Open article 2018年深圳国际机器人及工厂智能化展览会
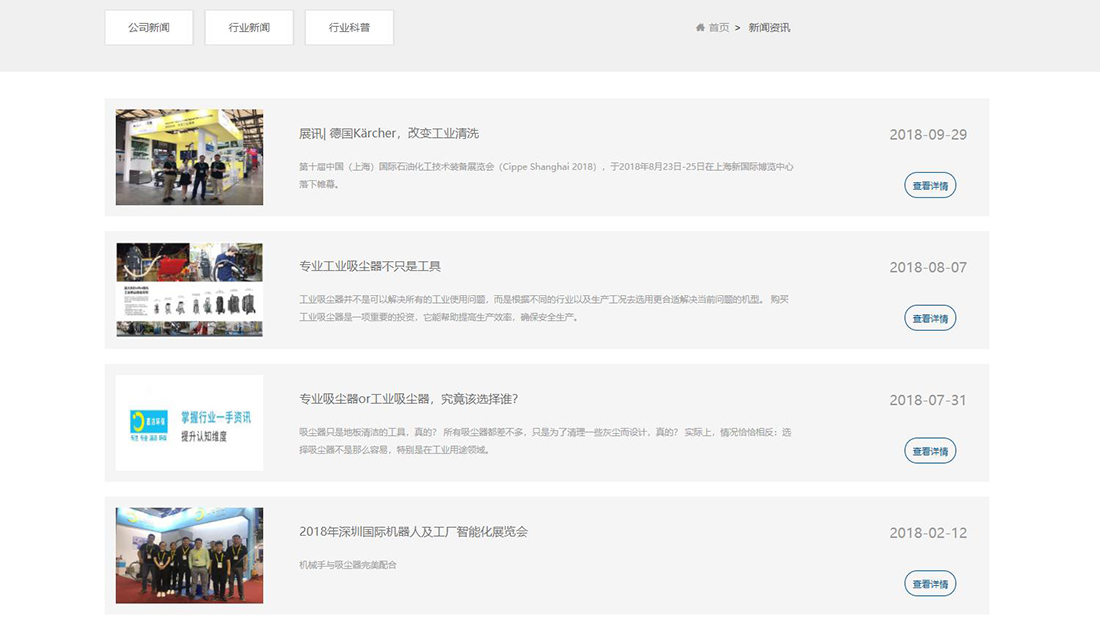 click(x=413, y=531)
